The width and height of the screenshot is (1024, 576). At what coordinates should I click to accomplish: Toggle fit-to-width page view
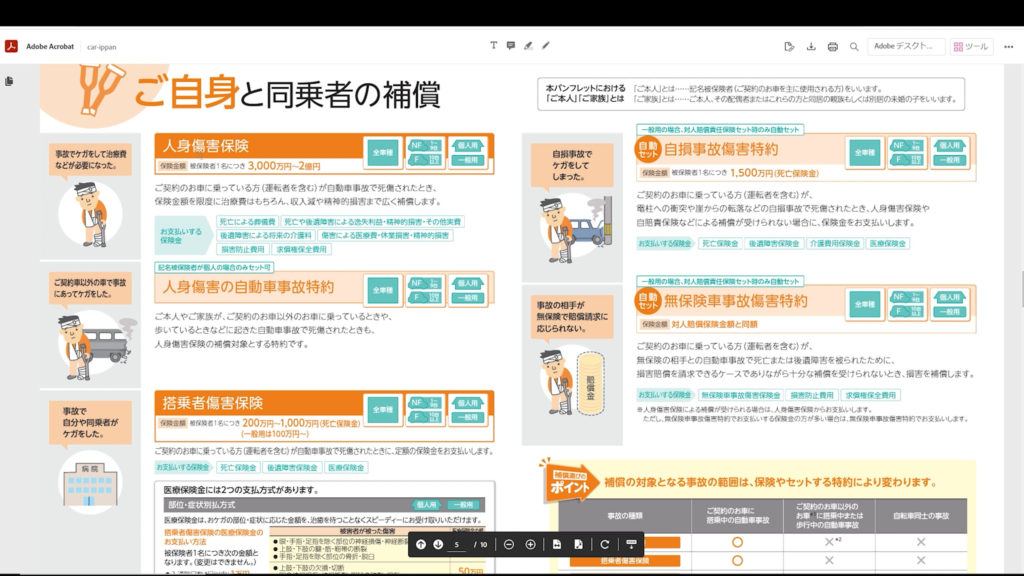coord(557,544)
